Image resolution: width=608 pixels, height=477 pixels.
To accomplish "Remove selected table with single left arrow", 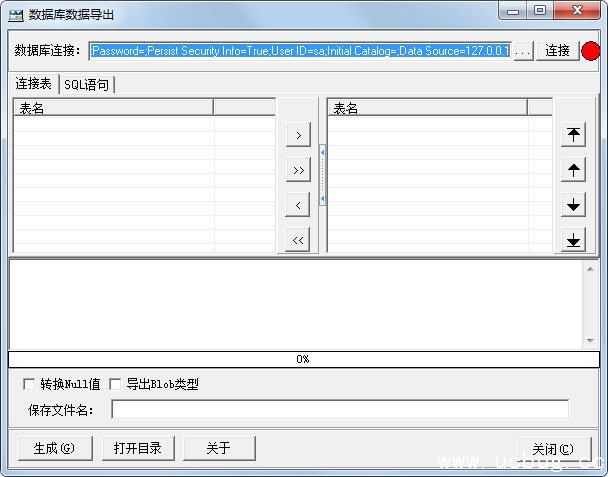I will click(x=297, y=205).
